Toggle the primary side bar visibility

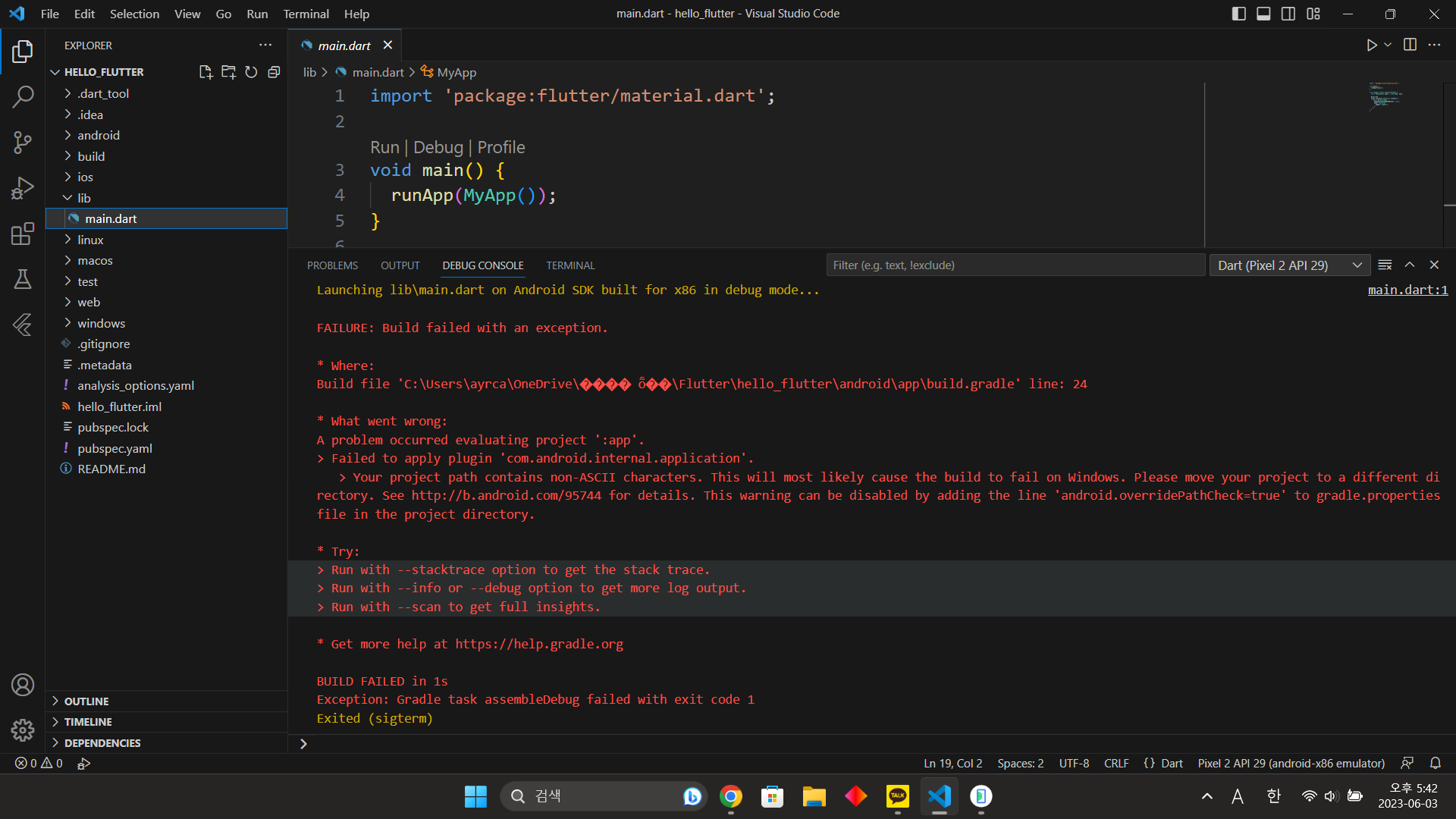click(1238, 14)
